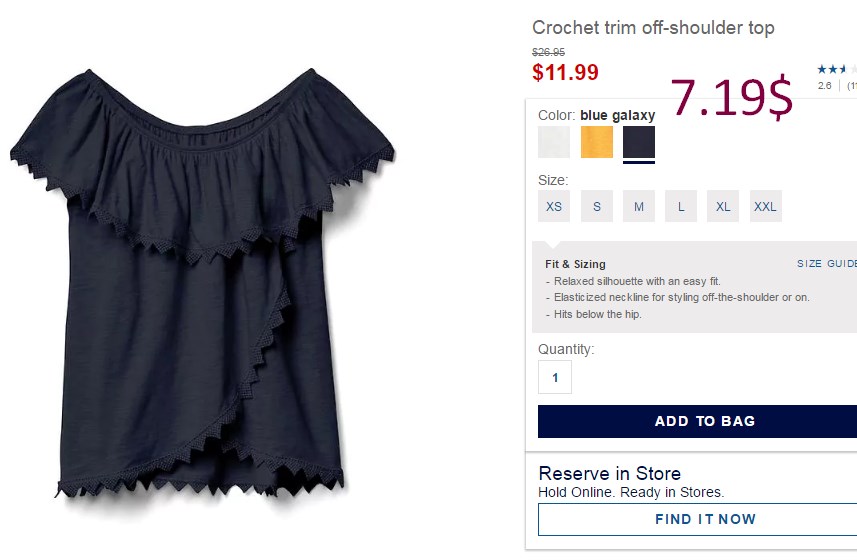857x560 pixels.
Task: Open the Size Guide link
Action: tap(826, 263)
